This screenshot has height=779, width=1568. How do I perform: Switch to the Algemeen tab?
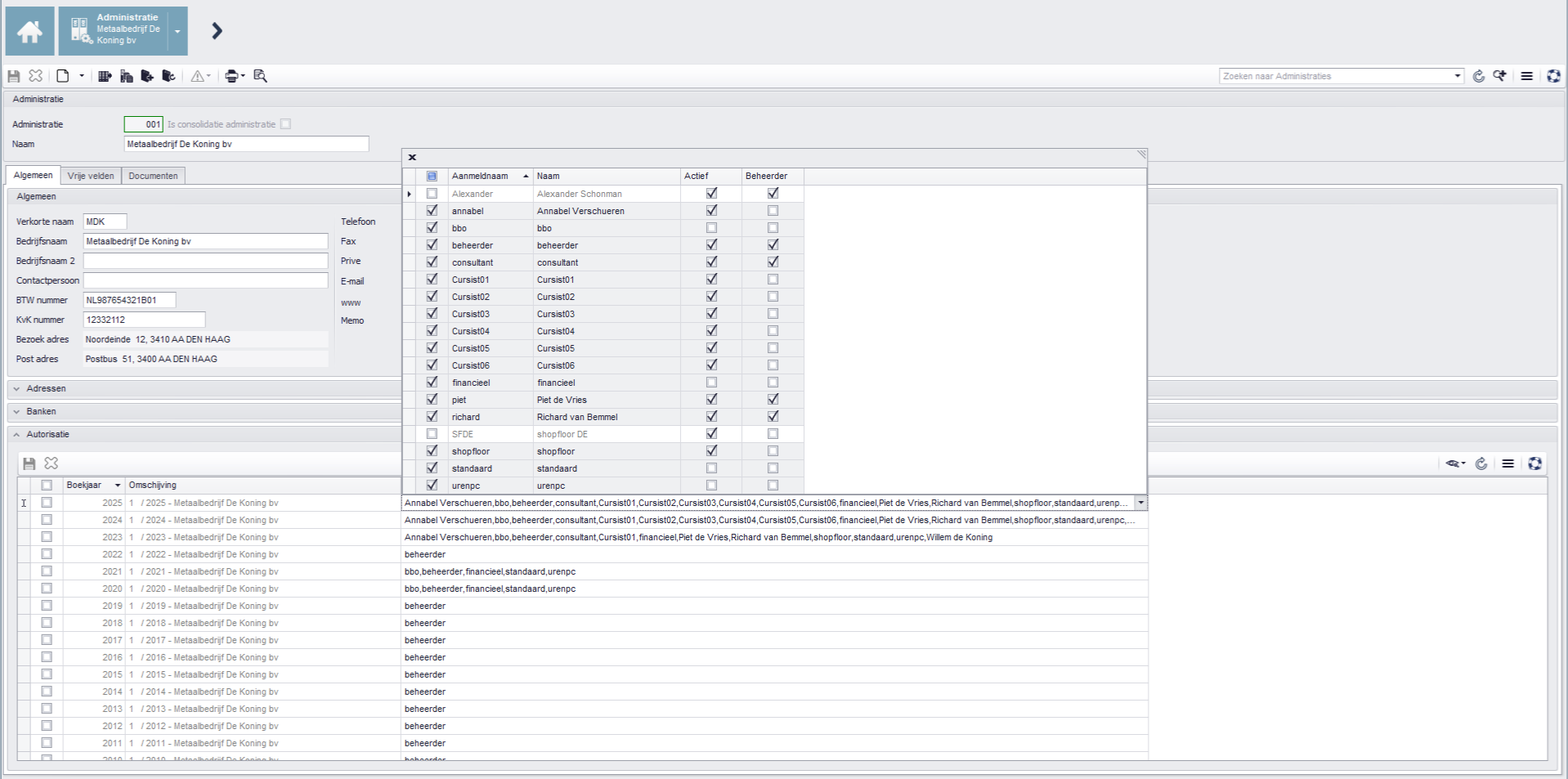(x=33, y=176)
